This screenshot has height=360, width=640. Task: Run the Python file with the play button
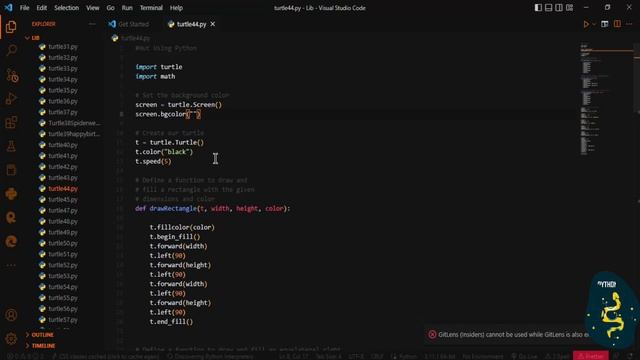tap(586, 24)
